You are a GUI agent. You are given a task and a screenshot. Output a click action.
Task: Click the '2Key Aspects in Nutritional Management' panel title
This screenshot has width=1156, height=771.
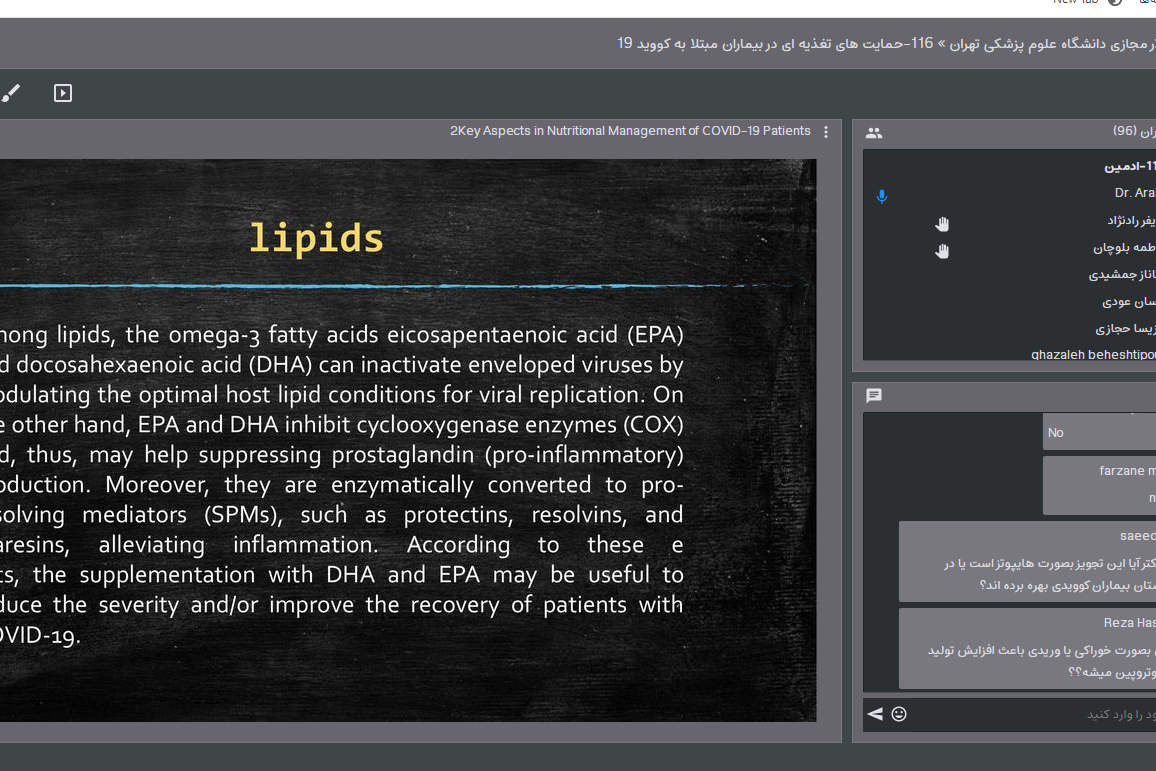coord(630,131)
